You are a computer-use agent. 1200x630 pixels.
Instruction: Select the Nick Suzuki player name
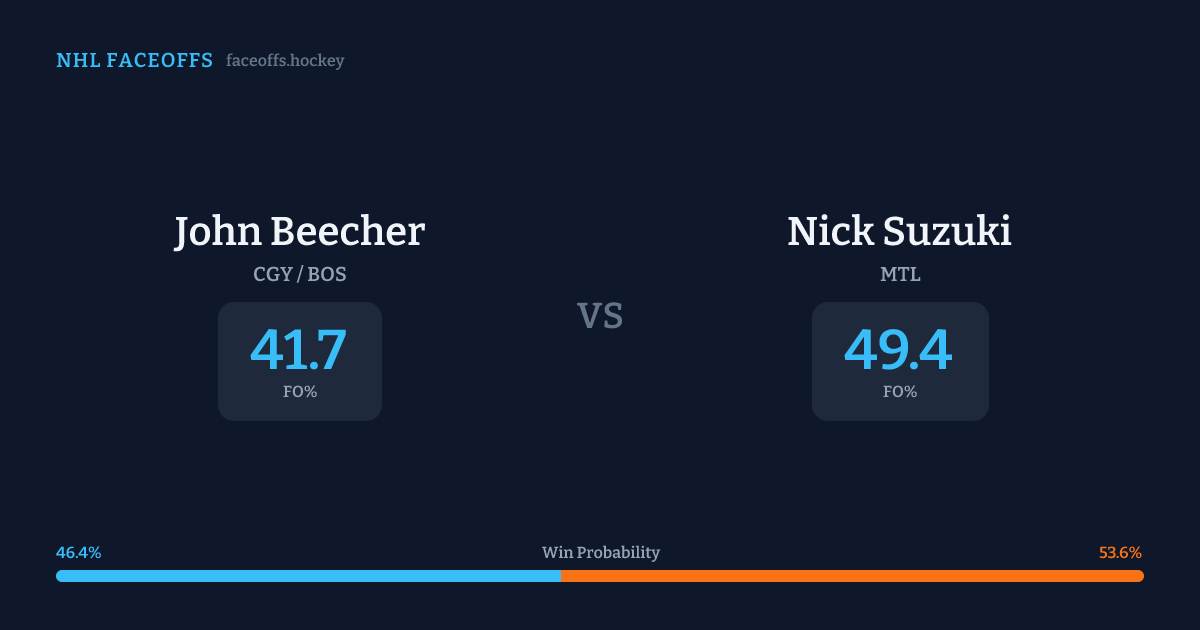[899, 231]
